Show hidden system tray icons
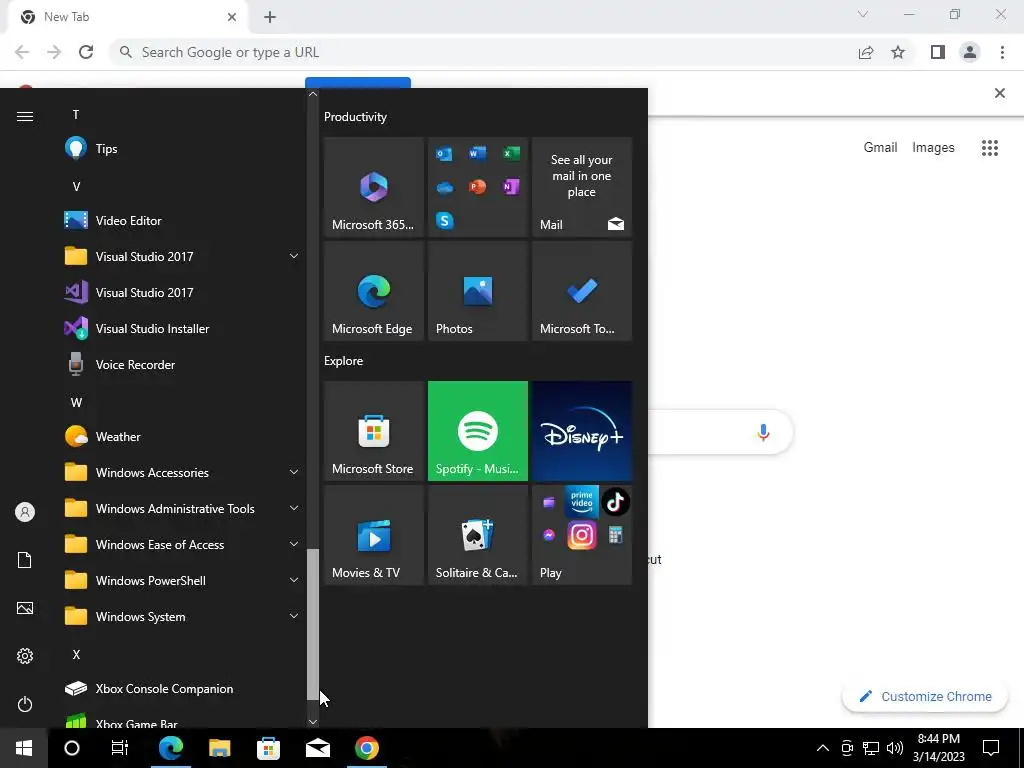 [x=823, y=748]
